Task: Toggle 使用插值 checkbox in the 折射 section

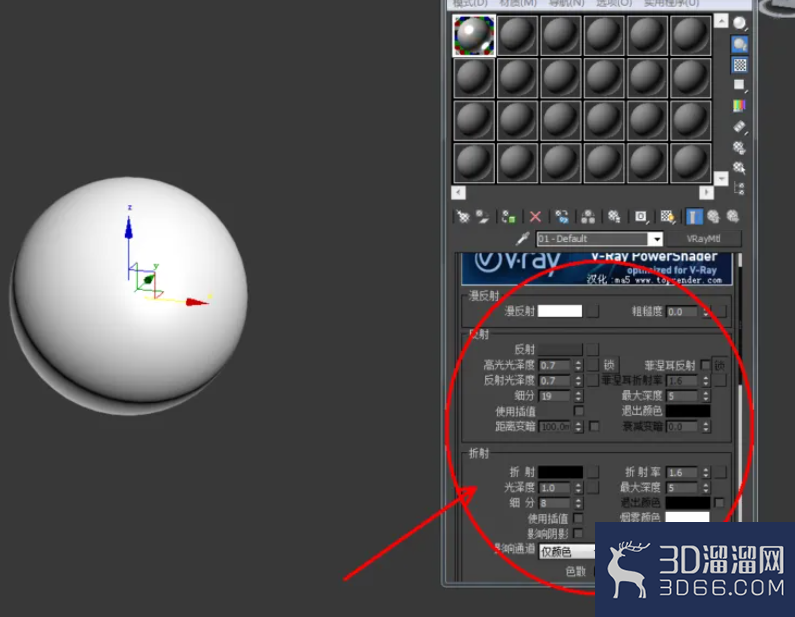Action: (578, 518)
